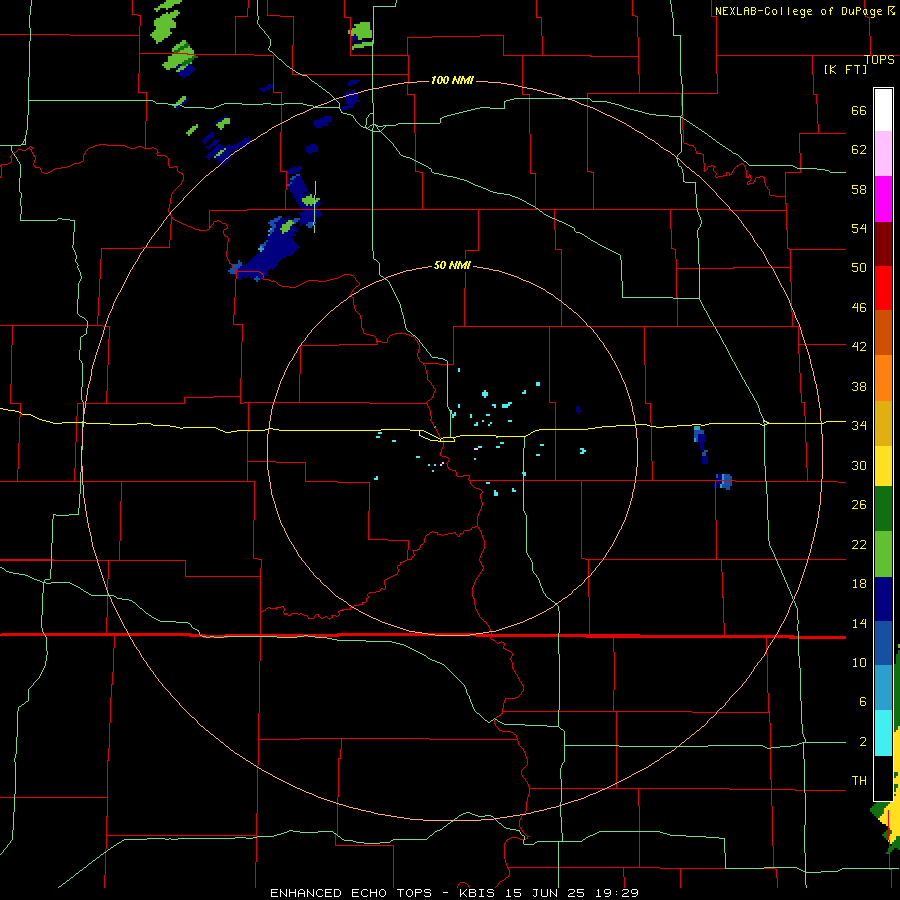The height and width of the screenshot is (900, 900).
Task: Click the yellow legend swatch
Action: [883, 466]
